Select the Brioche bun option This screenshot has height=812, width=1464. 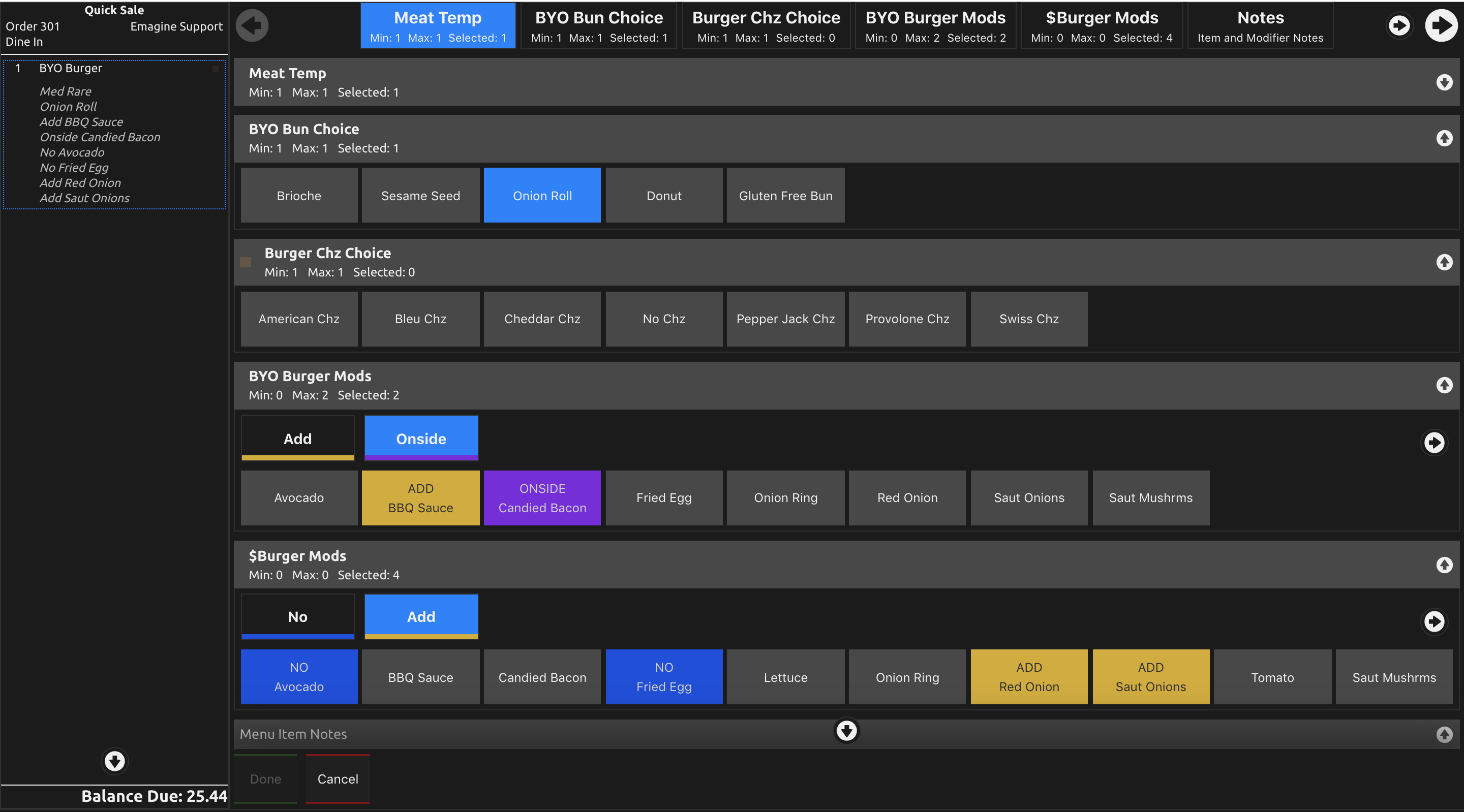(299, 196)
